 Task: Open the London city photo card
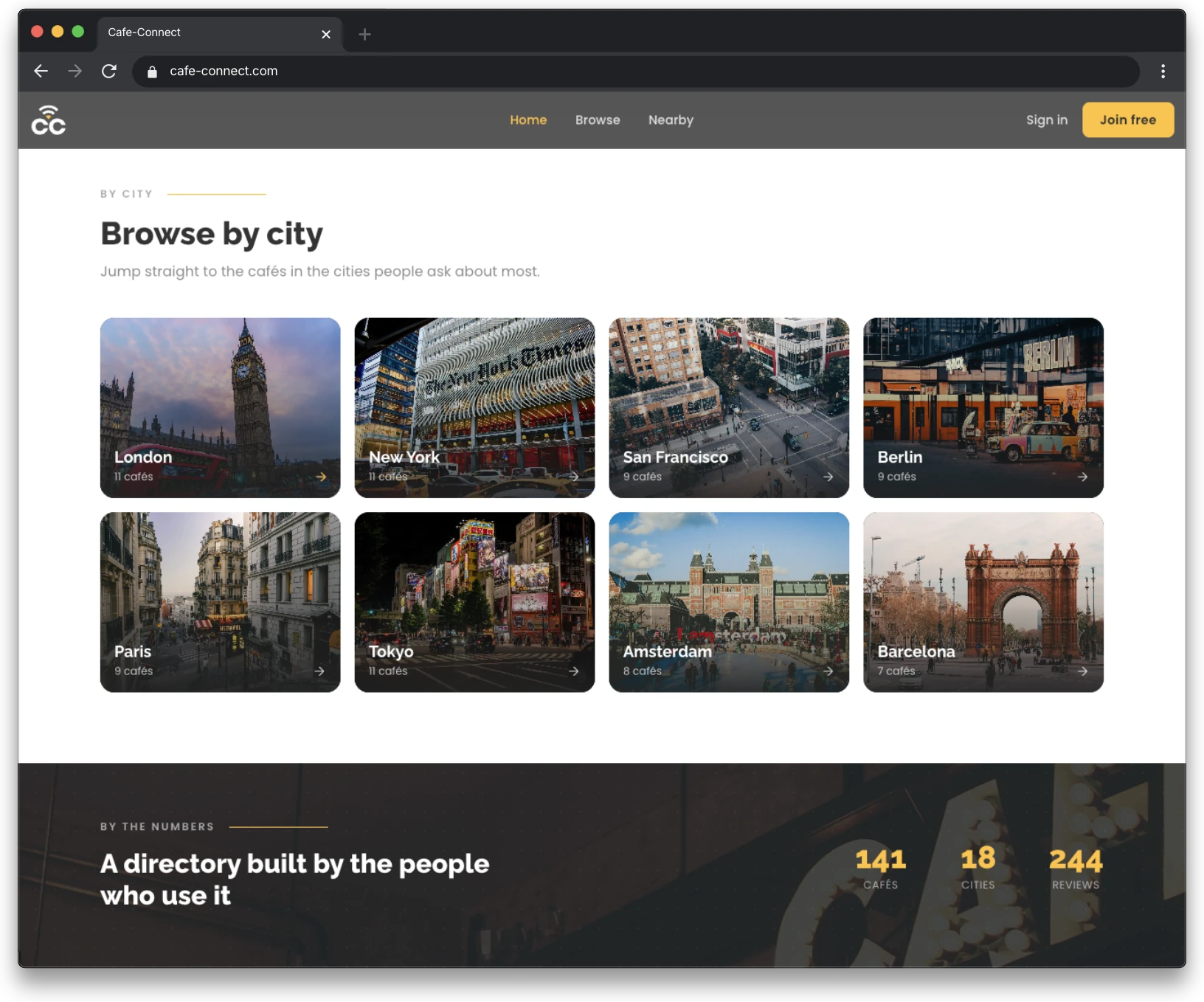(x=220, y=407)
